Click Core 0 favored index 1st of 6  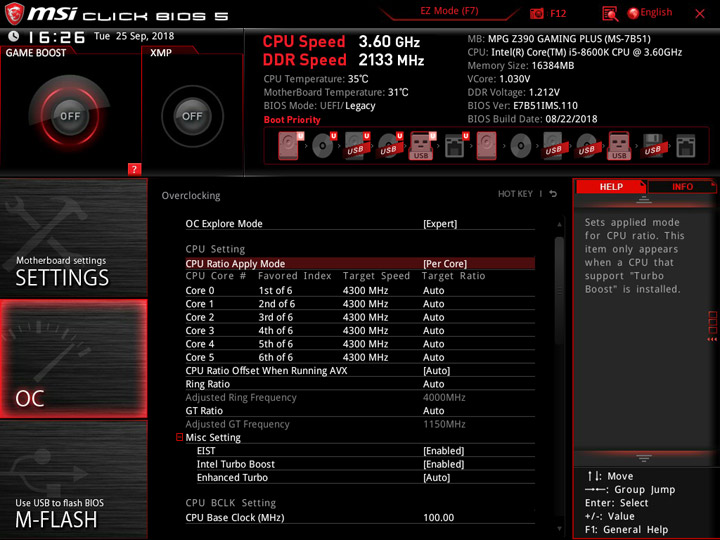point(275,291)
